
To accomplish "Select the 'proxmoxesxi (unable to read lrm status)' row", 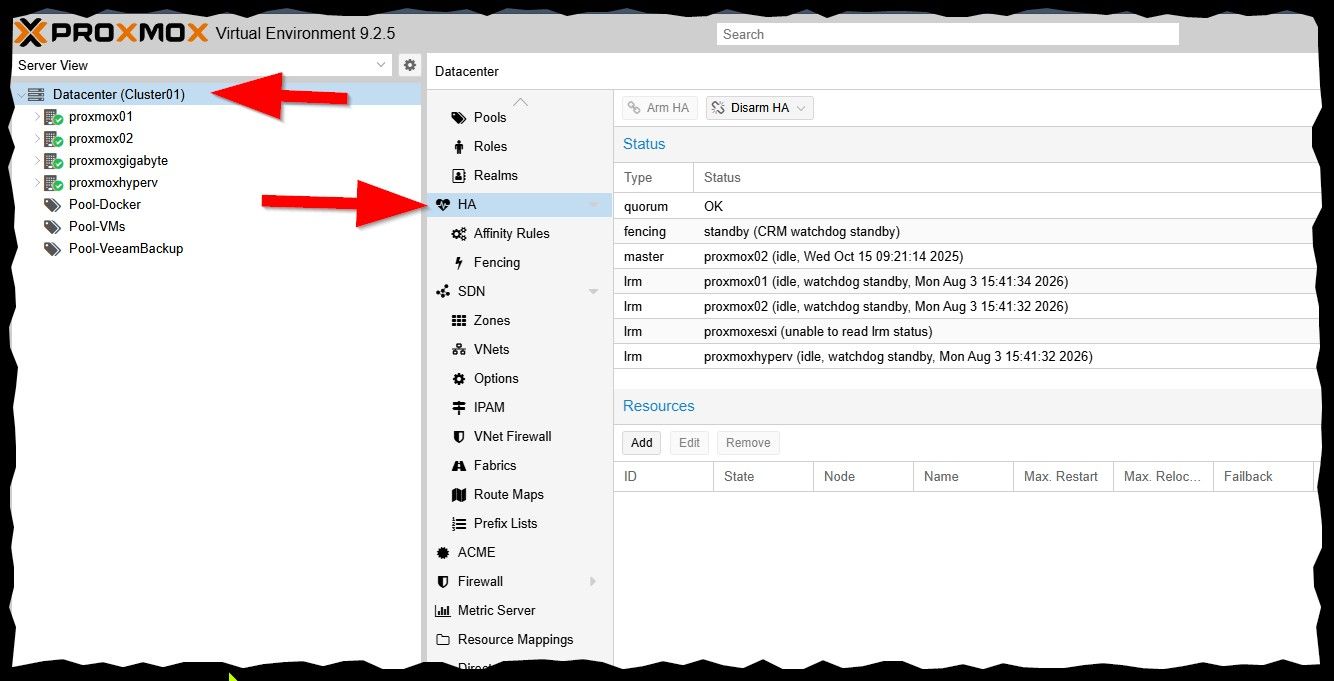I will tap(965, 332).
